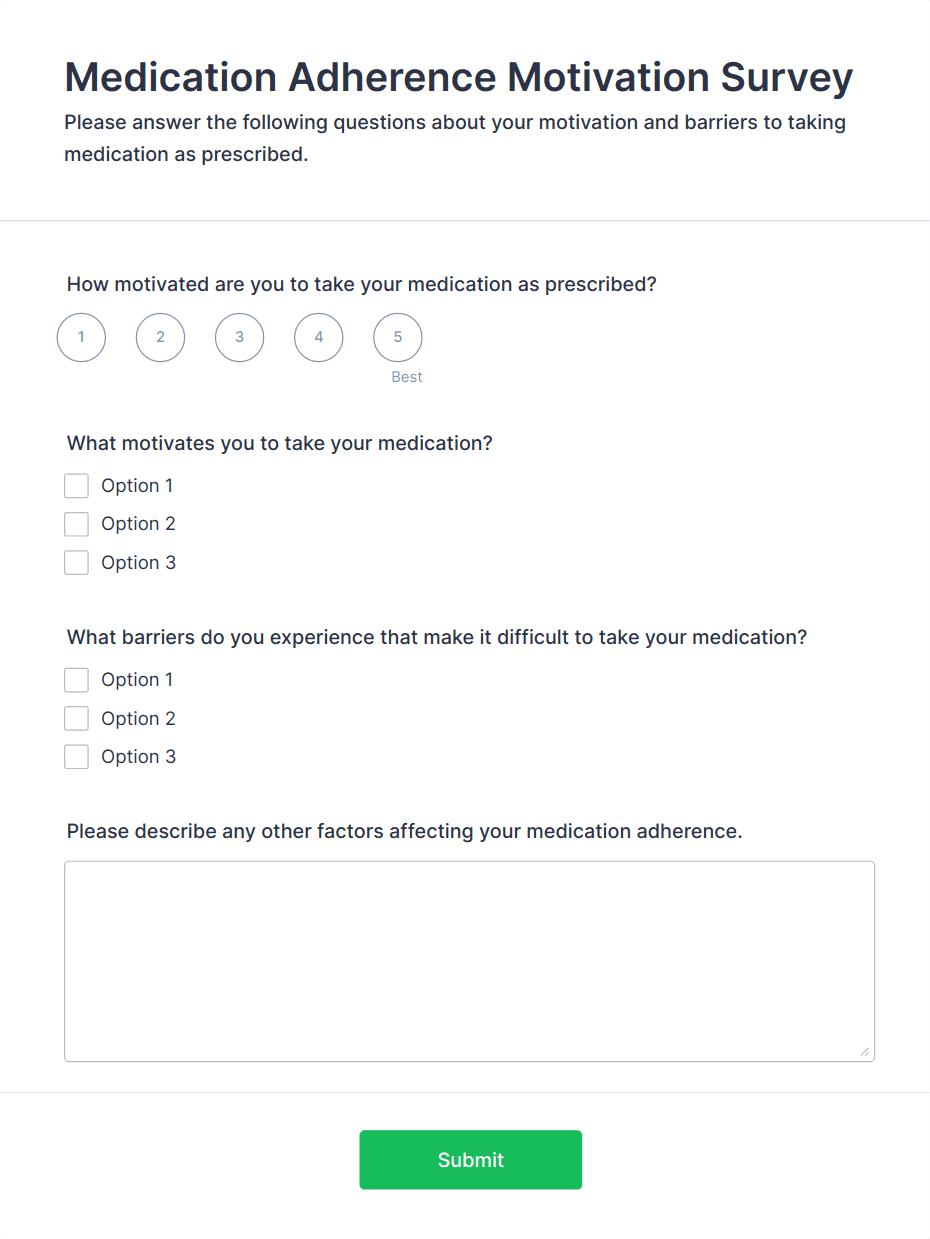
Task: Click the Best label below the rating scale
Action: coord(407,377)
